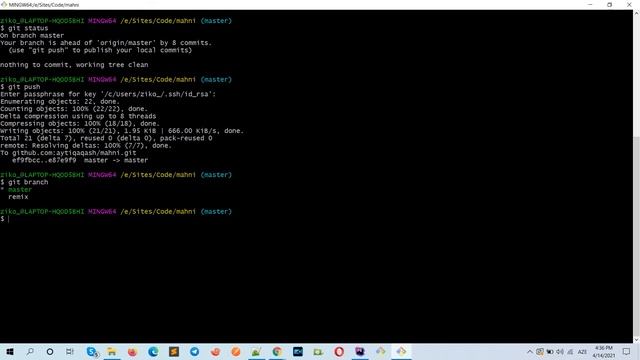640x360 pixels.
Task: Click terminal scrollbar up arrow
Action: click(636, 13)
